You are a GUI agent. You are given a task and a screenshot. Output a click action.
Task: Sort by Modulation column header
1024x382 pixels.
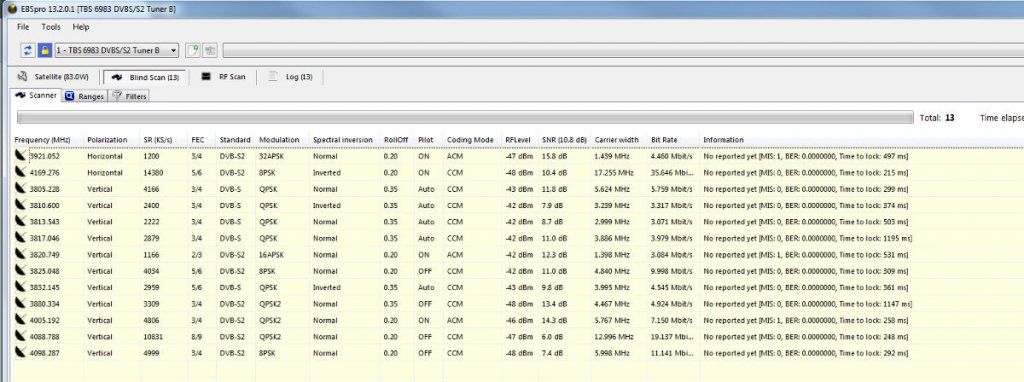[x=279, y=140]
